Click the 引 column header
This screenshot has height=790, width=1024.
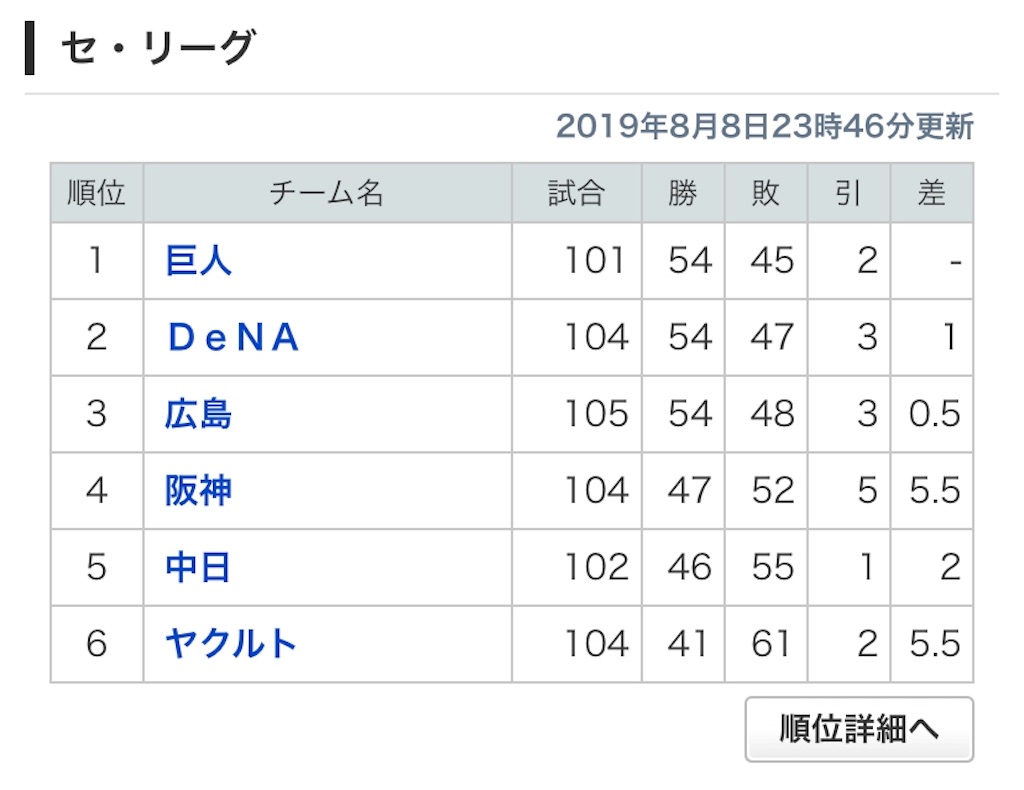[849, 193]
